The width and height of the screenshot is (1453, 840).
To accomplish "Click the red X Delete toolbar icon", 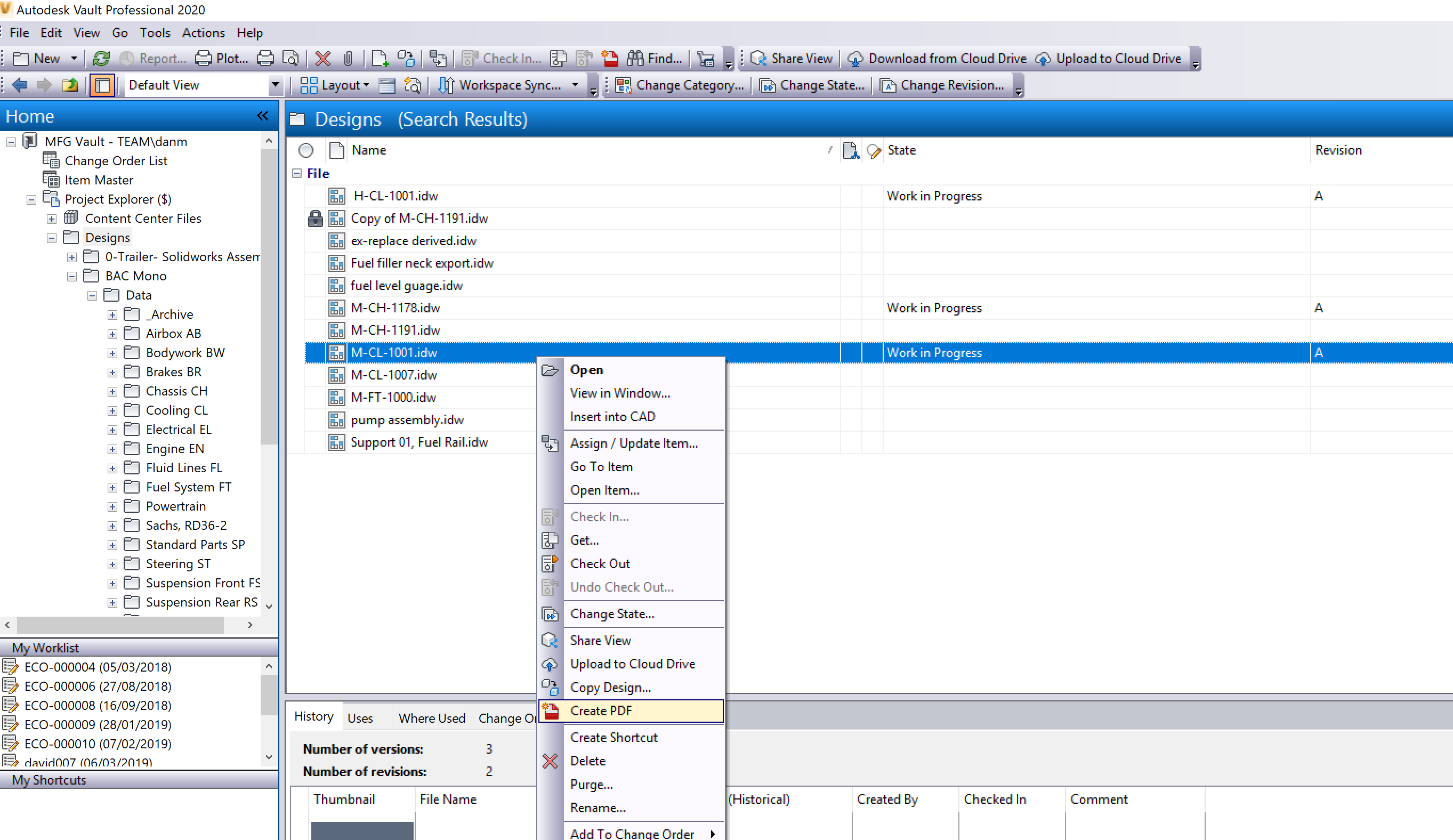I will coord(323,58).
